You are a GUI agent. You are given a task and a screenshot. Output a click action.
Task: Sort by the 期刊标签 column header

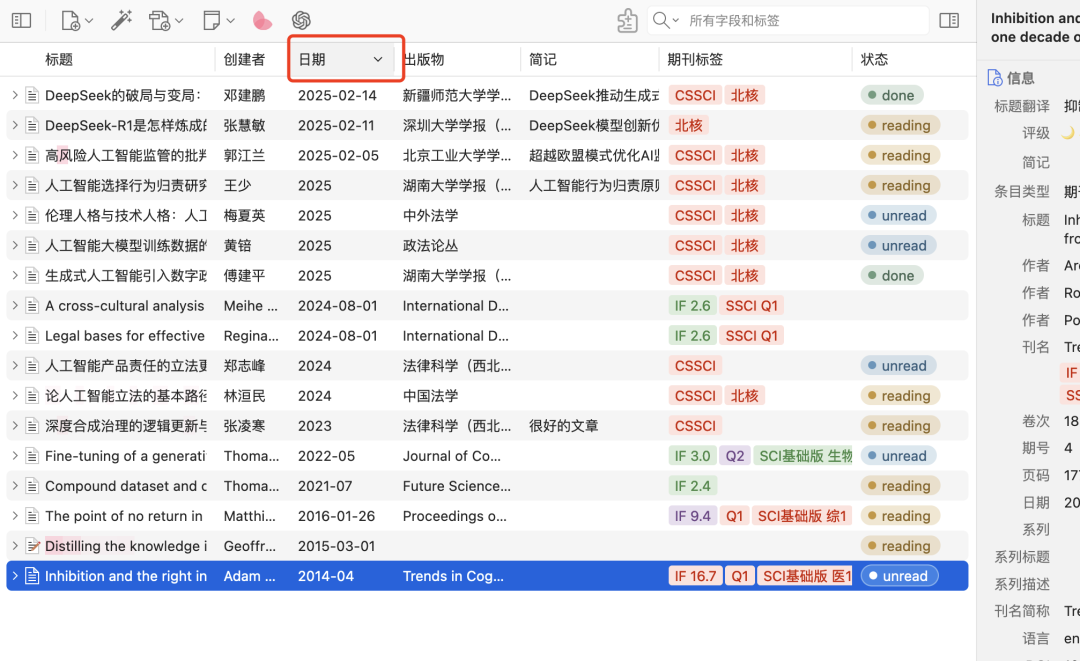click(x=695, y=60)
